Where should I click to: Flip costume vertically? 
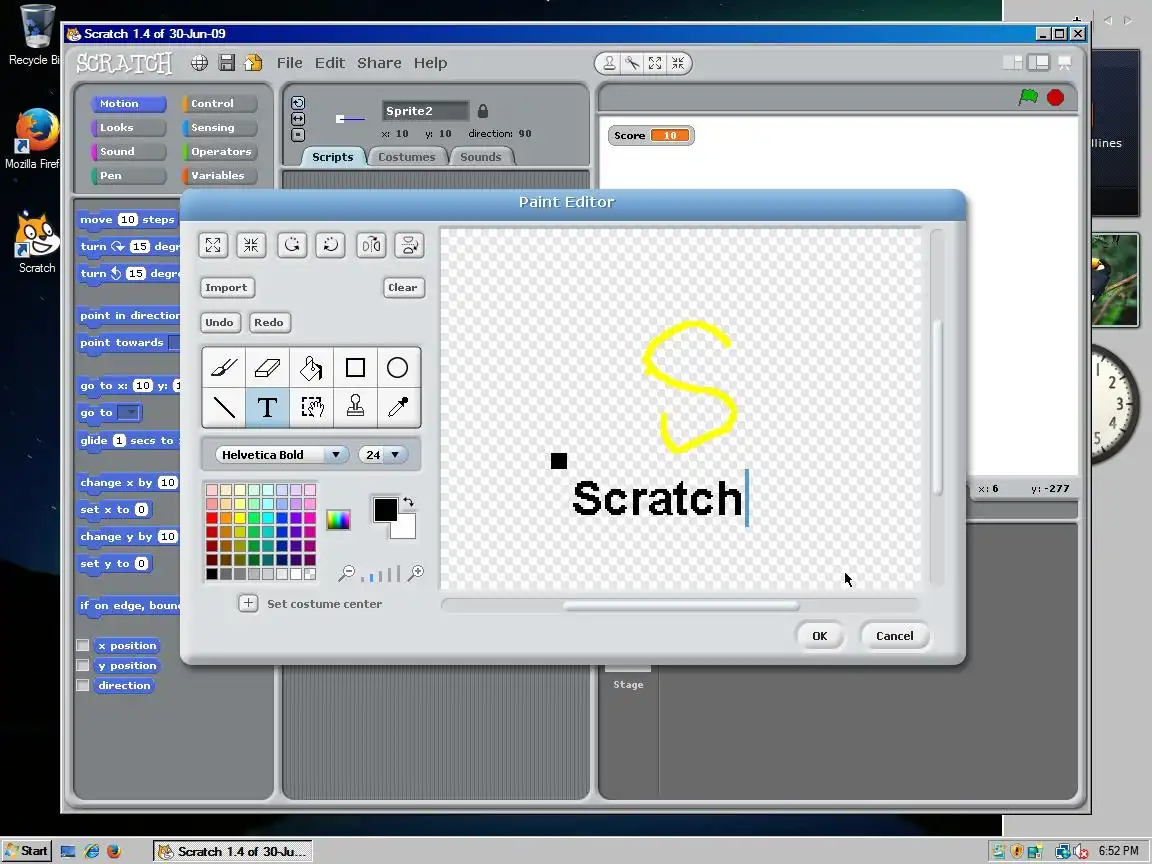409,245
